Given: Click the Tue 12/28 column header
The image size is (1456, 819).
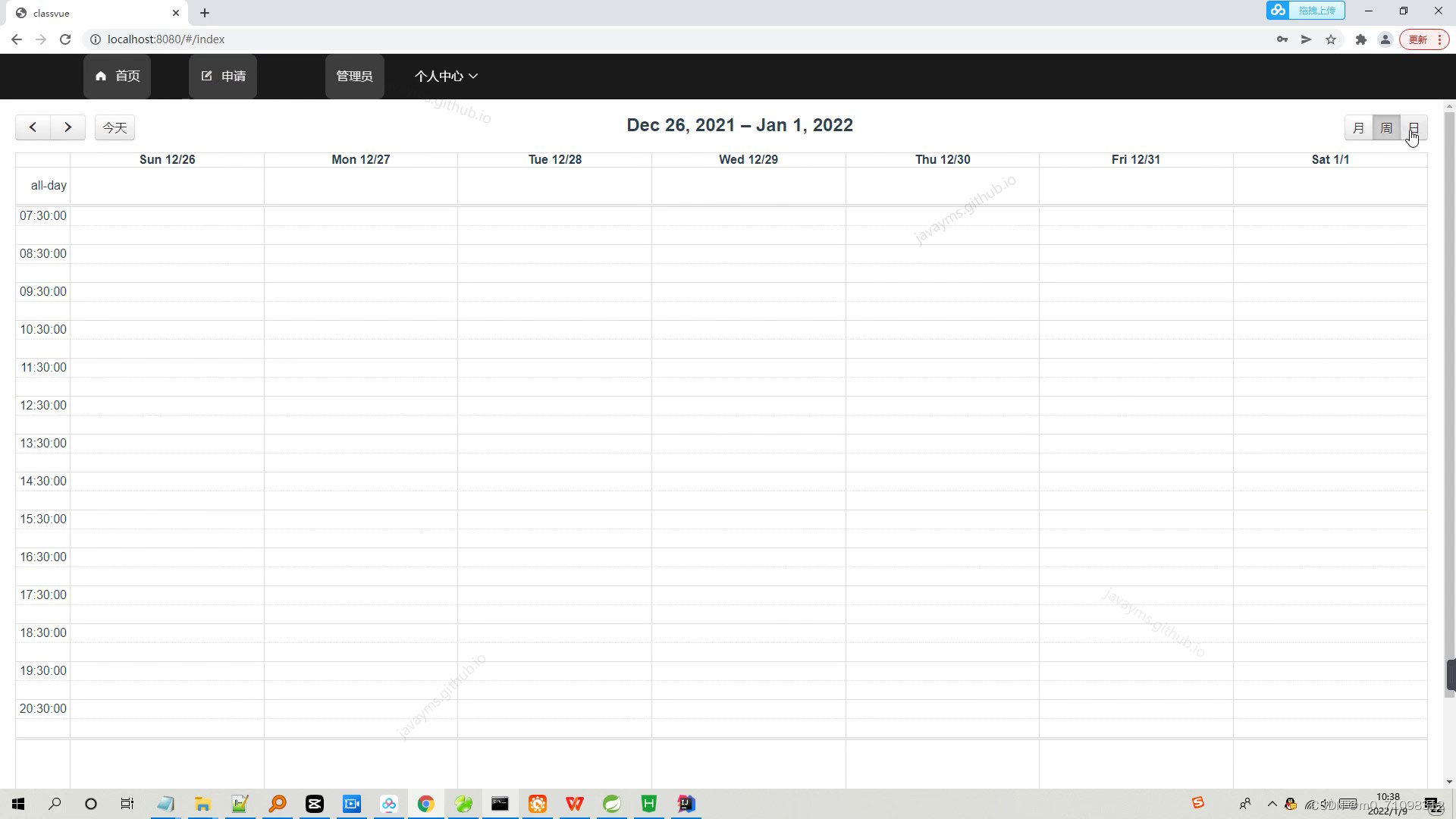Looking at the screenshot, I should click(x=555, y=159).
